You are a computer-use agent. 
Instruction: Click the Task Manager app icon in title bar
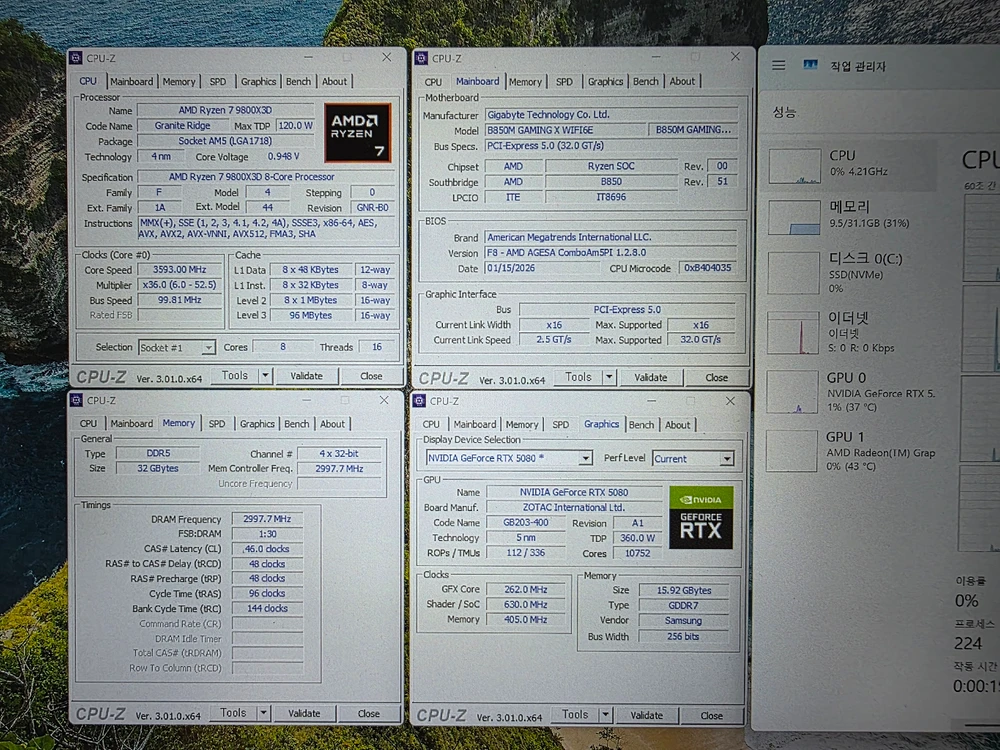pos(810,65)
